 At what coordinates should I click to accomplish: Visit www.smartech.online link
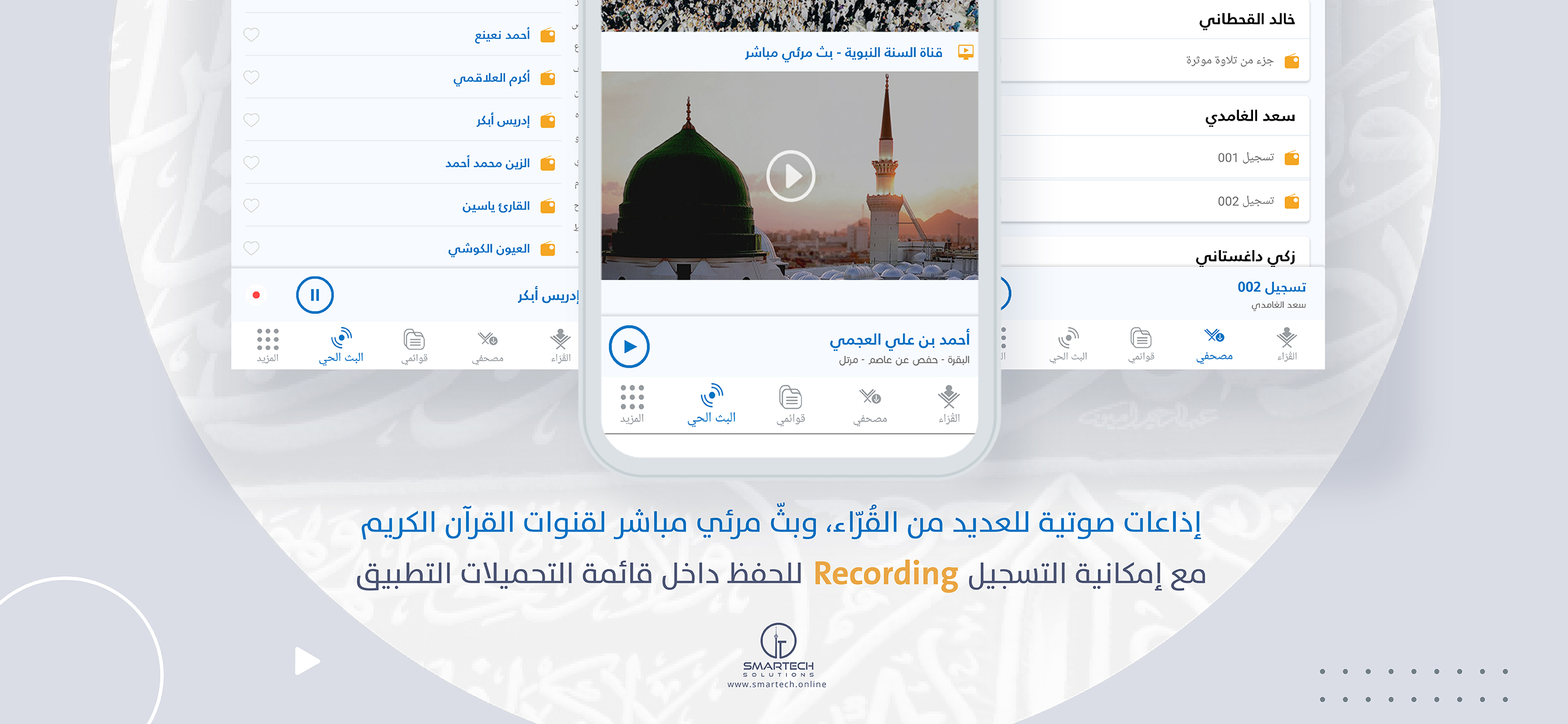pos(778,684)
